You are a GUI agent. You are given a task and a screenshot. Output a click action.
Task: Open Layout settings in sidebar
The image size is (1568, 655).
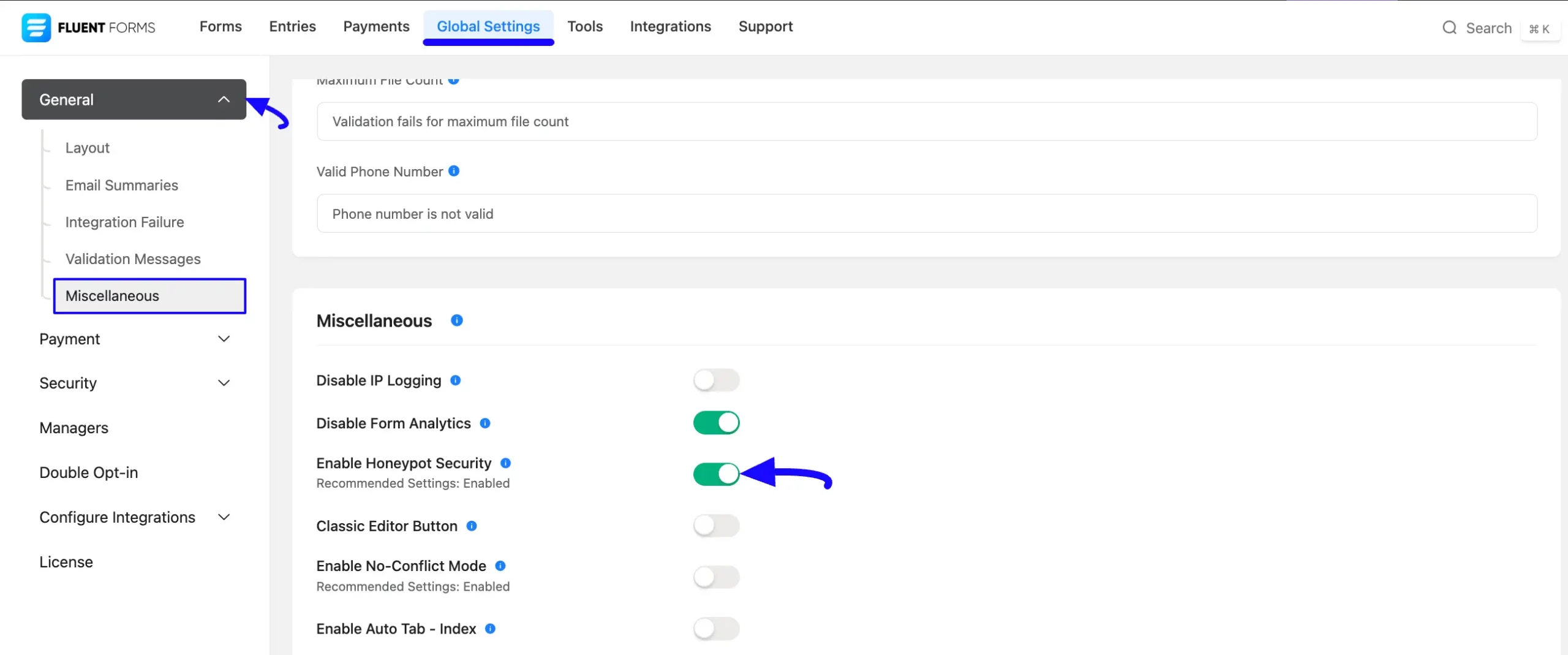click(x=87, y=148)
